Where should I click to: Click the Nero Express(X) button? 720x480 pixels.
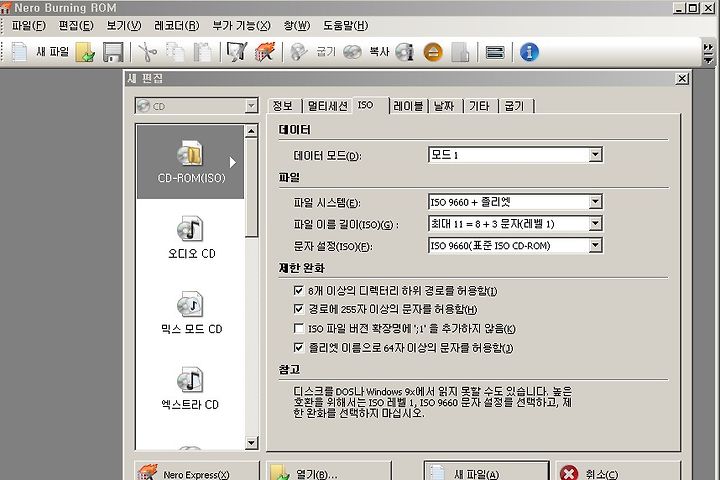pos(197,471)
